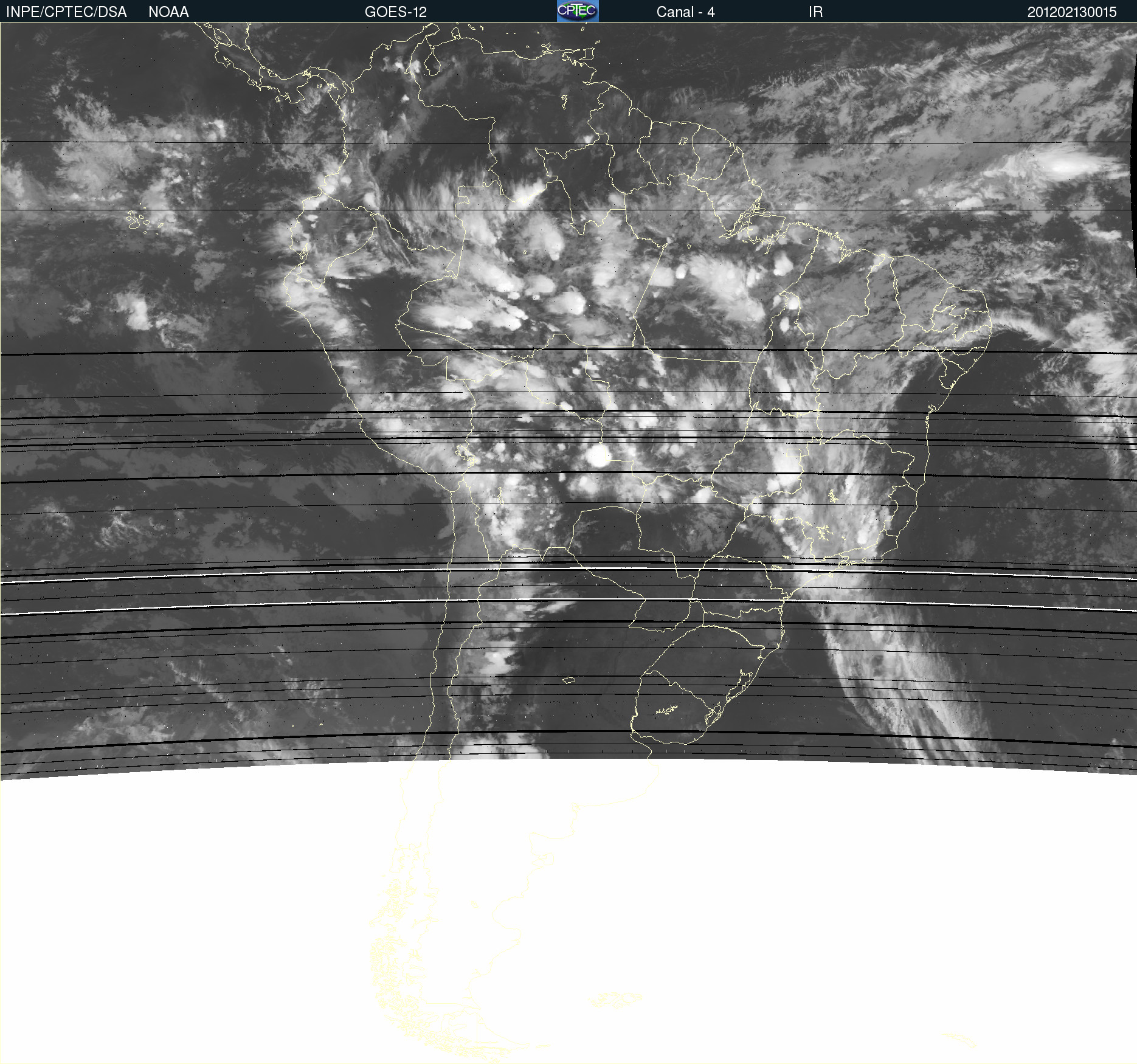Screen dimensions: 1137x1064
Task: Click the GOES-12 satellite label
Action: pos(396,12)
